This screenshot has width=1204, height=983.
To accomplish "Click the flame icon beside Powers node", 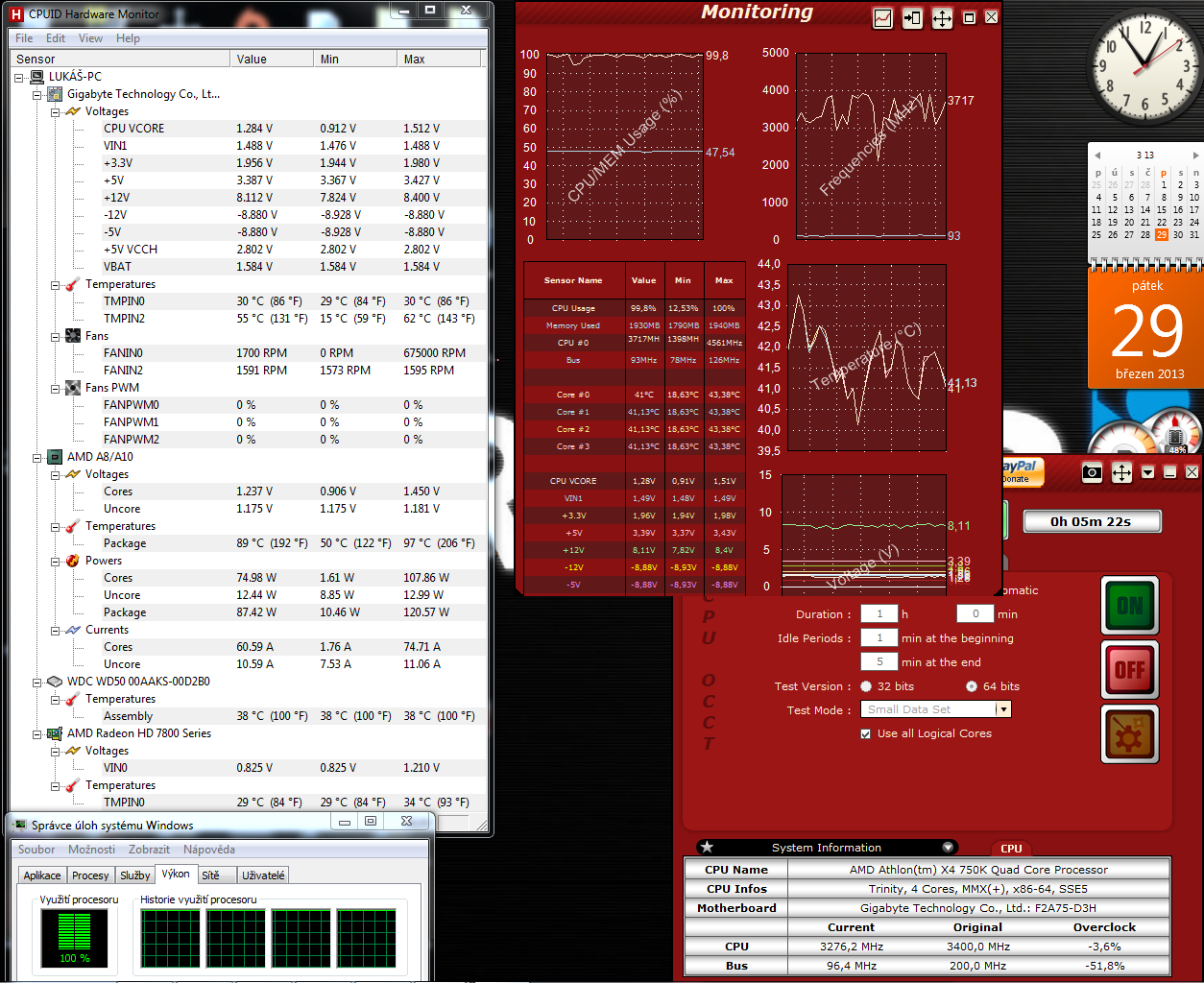I will (73, 561).
